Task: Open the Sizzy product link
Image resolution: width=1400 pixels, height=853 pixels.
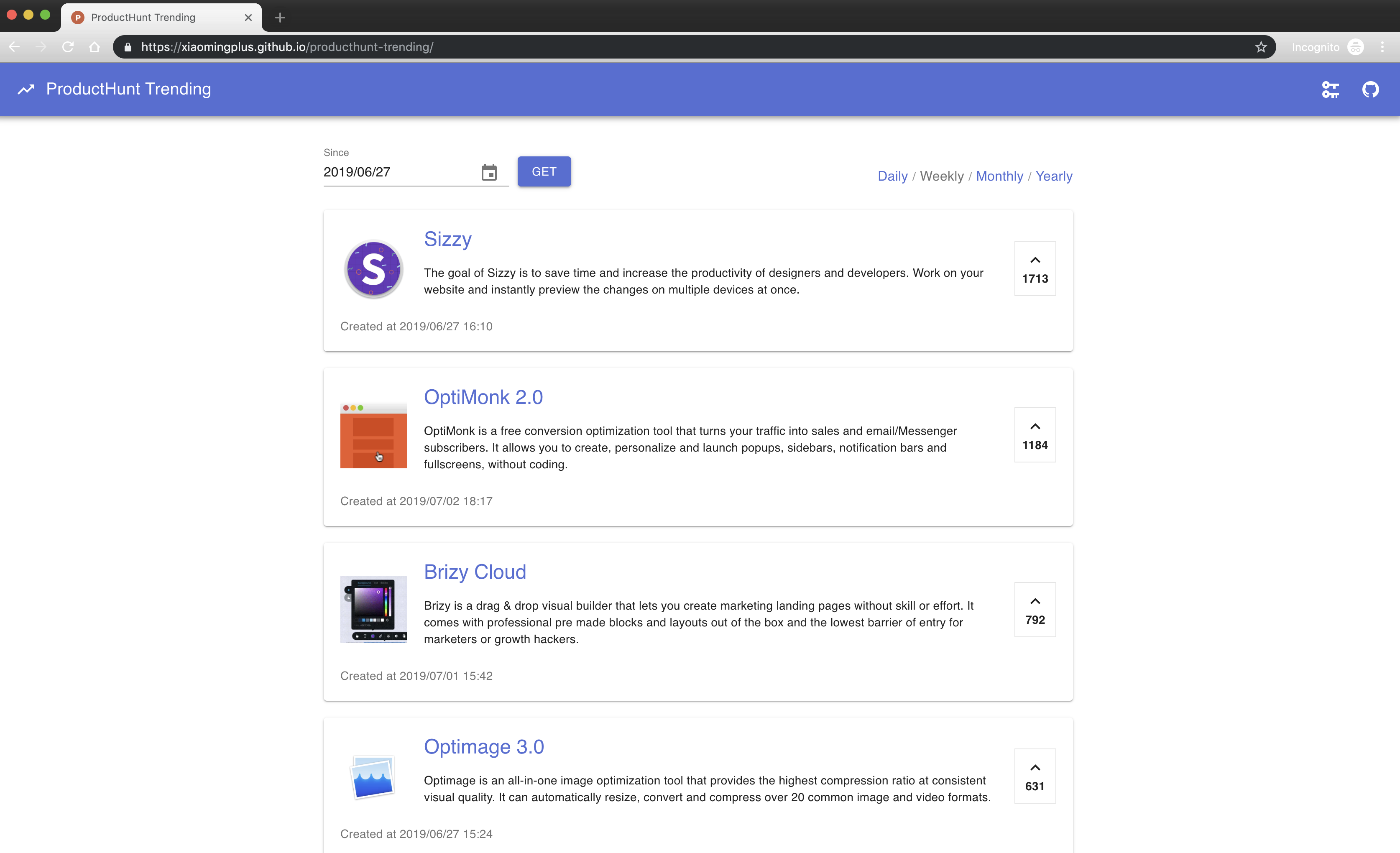Action: 447,239
